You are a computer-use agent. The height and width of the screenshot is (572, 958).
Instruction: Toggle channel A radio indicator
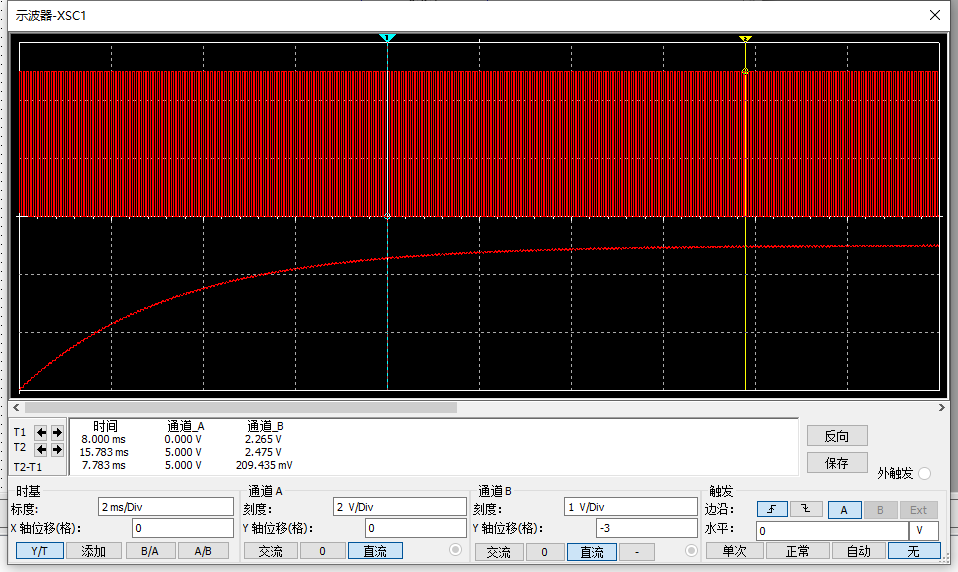click(455, 549)
